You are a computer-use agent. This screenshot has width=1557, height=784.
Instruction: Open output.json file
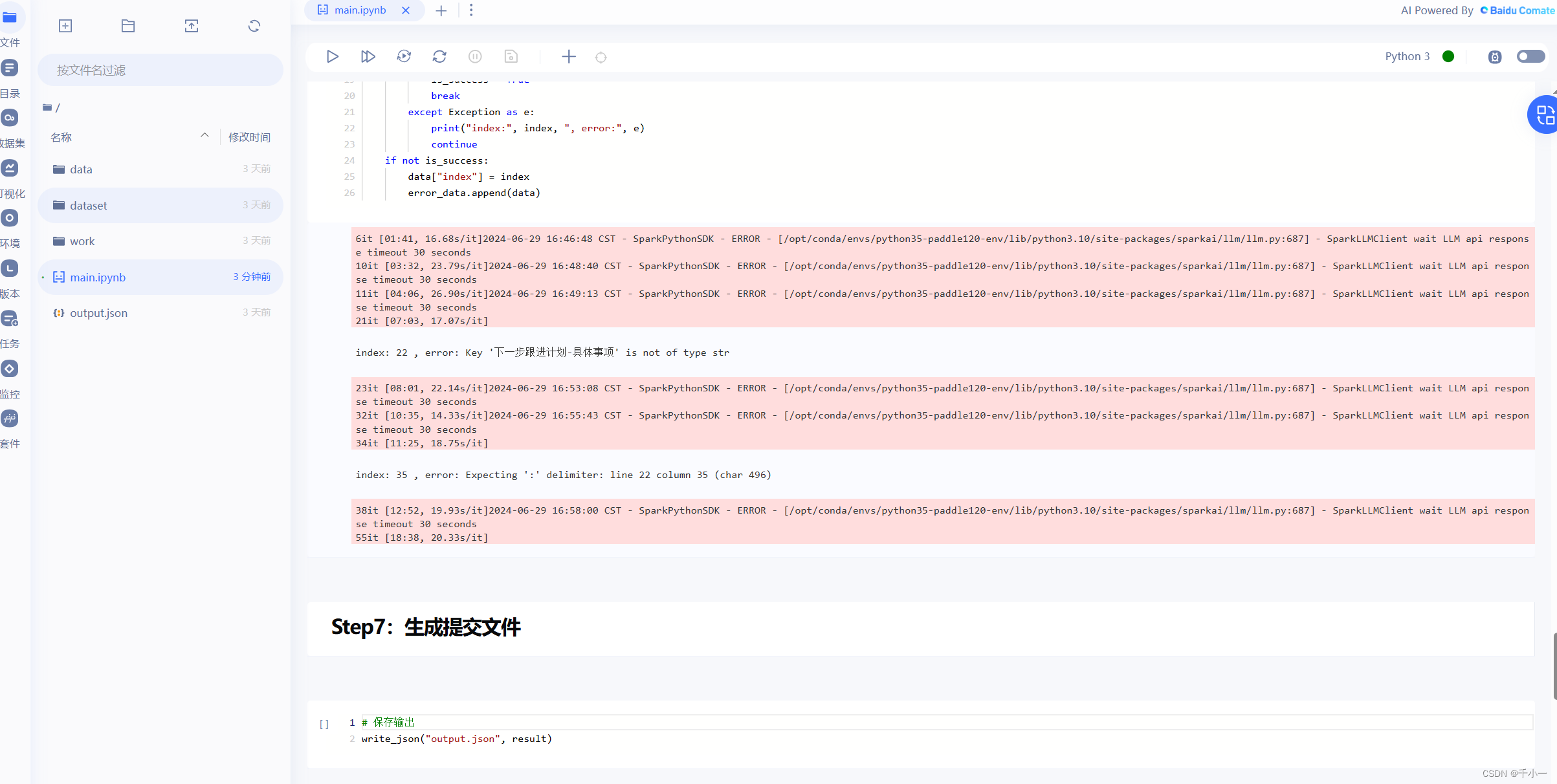pyautogui.click(x=160, y=313)
